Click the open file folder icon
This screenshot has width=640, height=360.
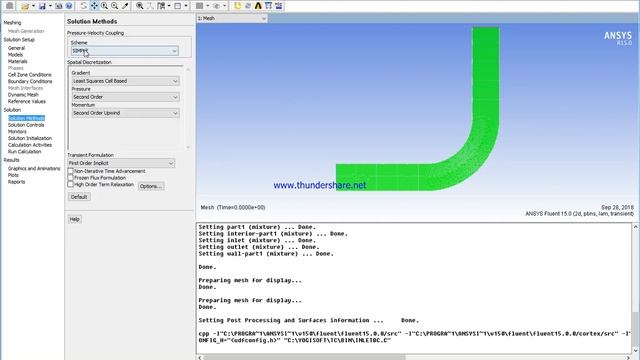pos(24,6)
